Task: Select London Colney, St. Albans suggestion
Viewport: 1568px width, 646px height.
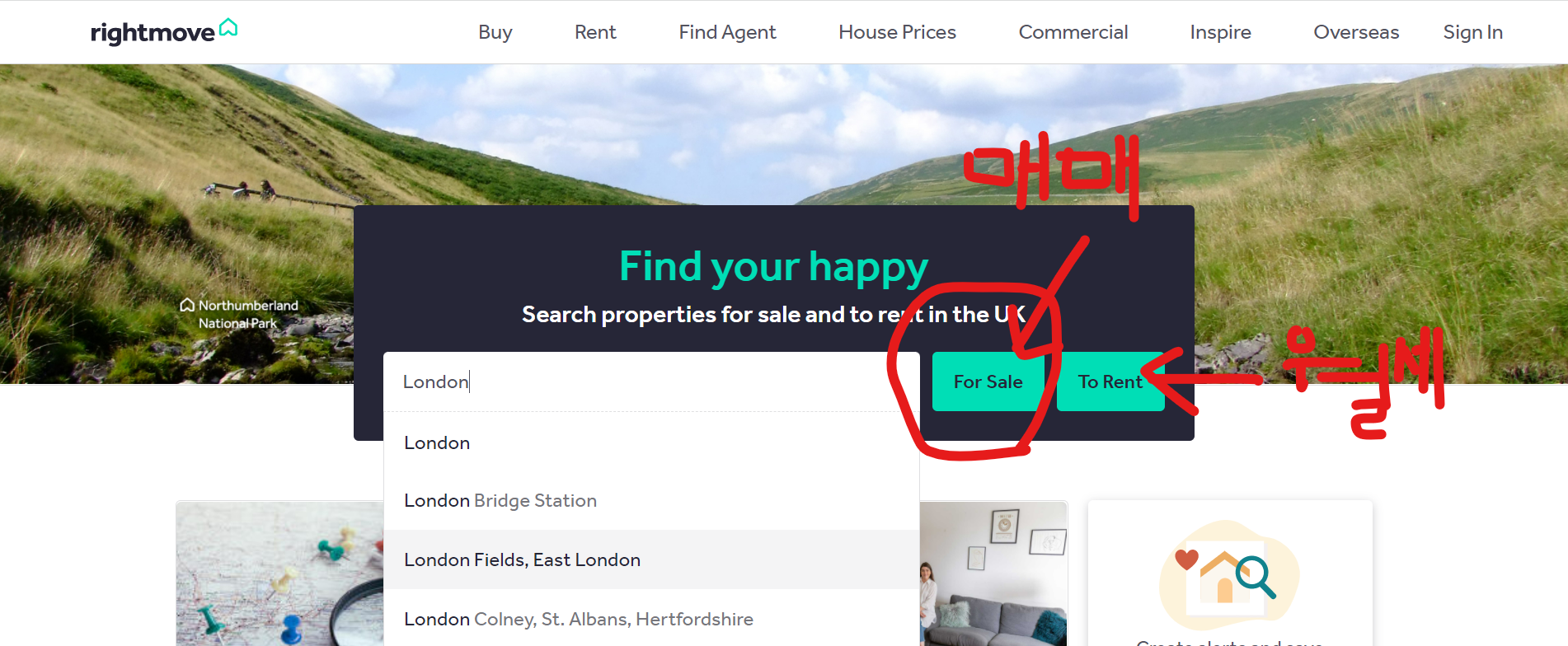Action: 651,619
